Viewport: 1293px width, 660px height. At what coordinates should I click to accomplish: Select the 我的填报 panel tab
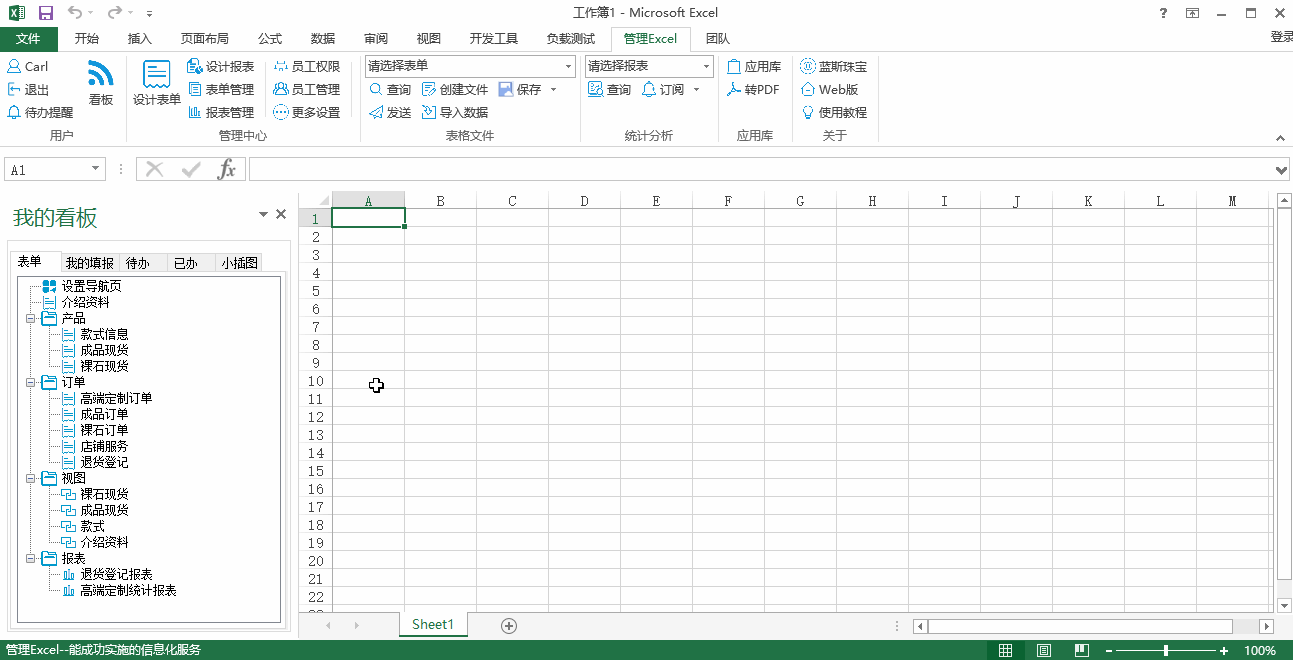click(89, 263)
